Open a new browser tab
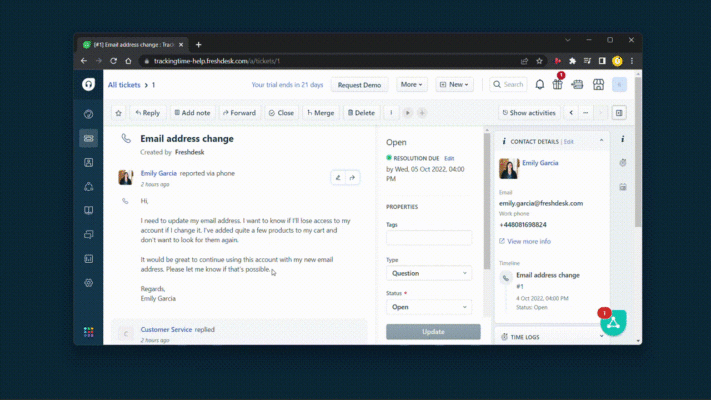Screen dimensions: 711x400 [198, 44]
